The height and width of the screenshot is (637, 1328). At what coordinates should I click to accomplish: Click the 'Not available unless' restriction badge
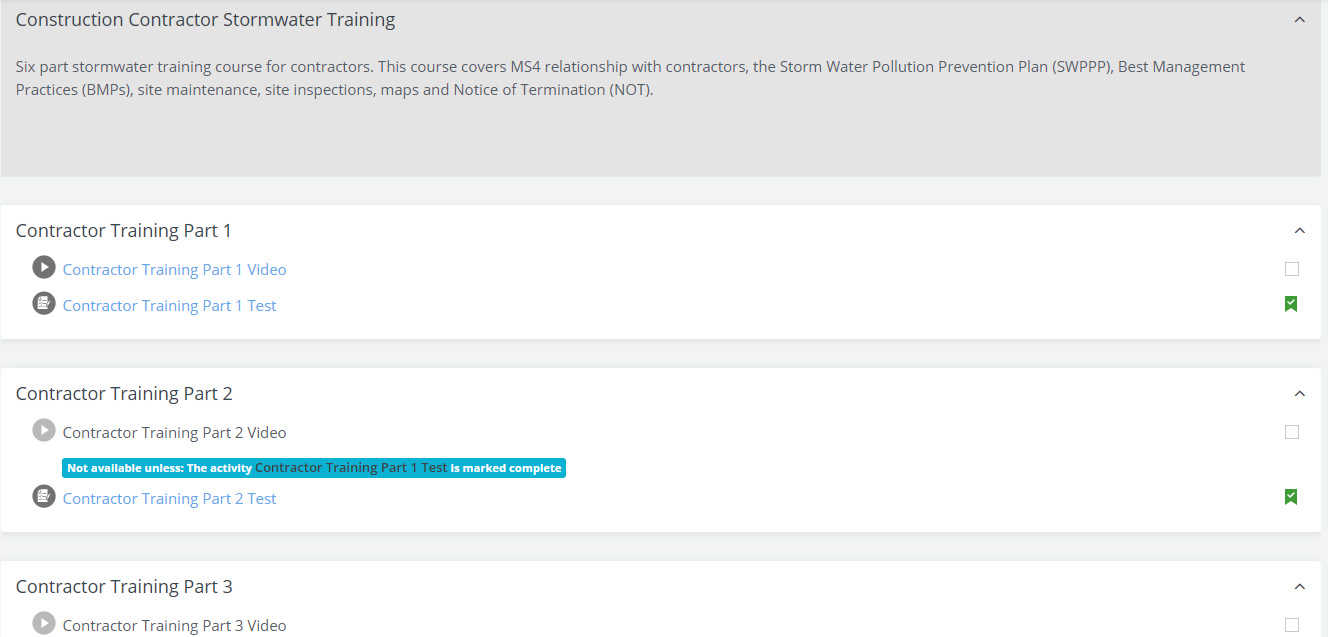click(314, 468)
